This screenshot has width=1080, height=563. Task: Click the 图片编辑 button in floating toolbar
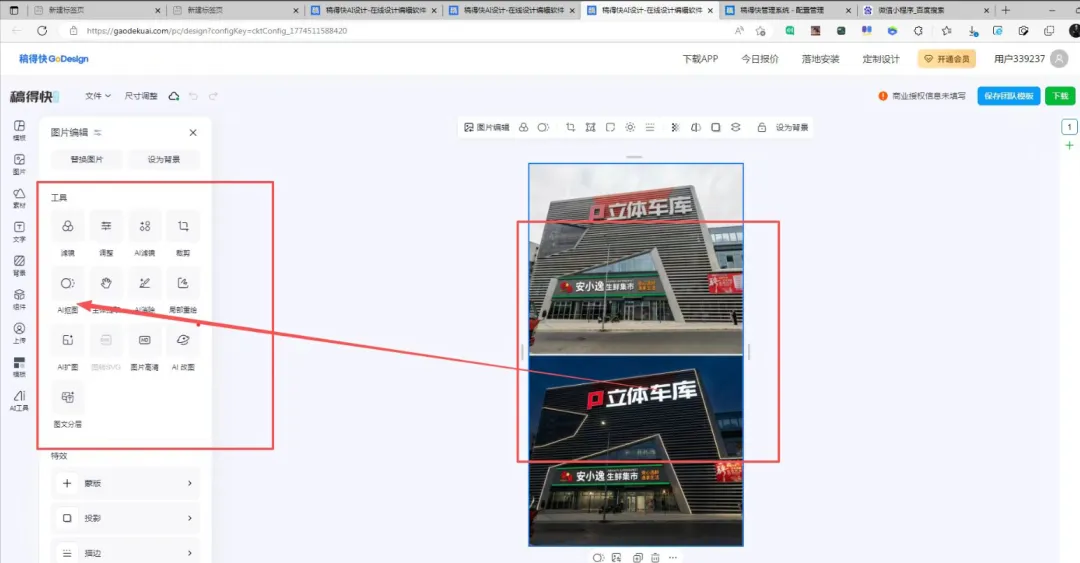486,127
